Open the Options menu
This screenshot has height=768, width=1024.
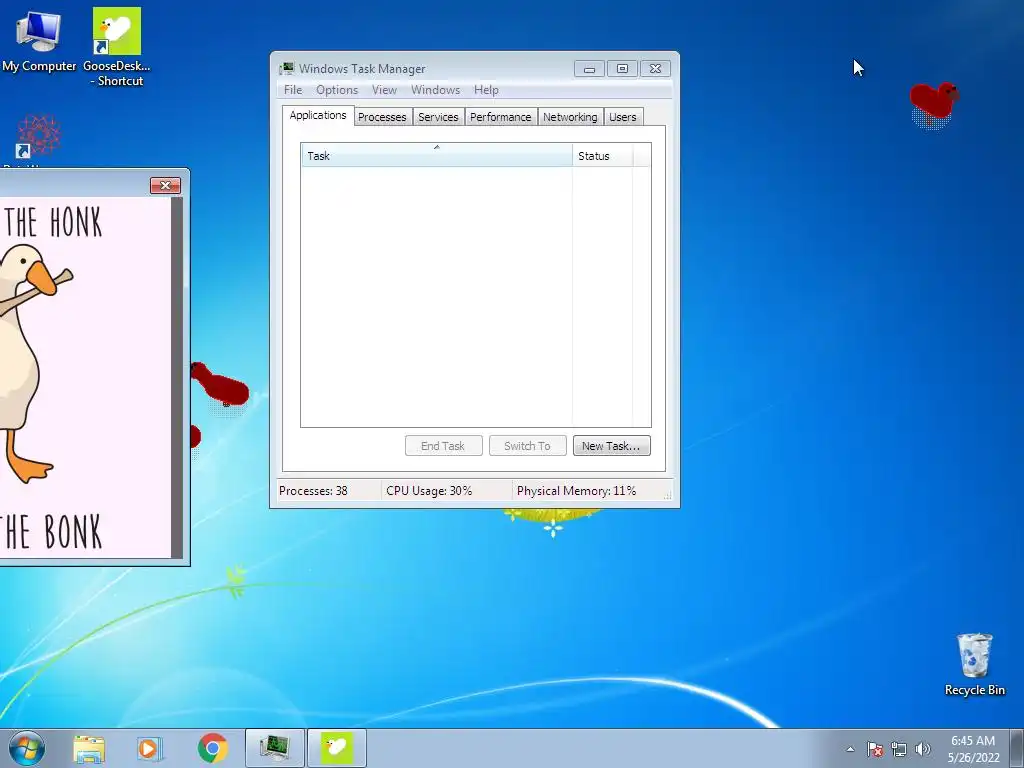(337, 90)
